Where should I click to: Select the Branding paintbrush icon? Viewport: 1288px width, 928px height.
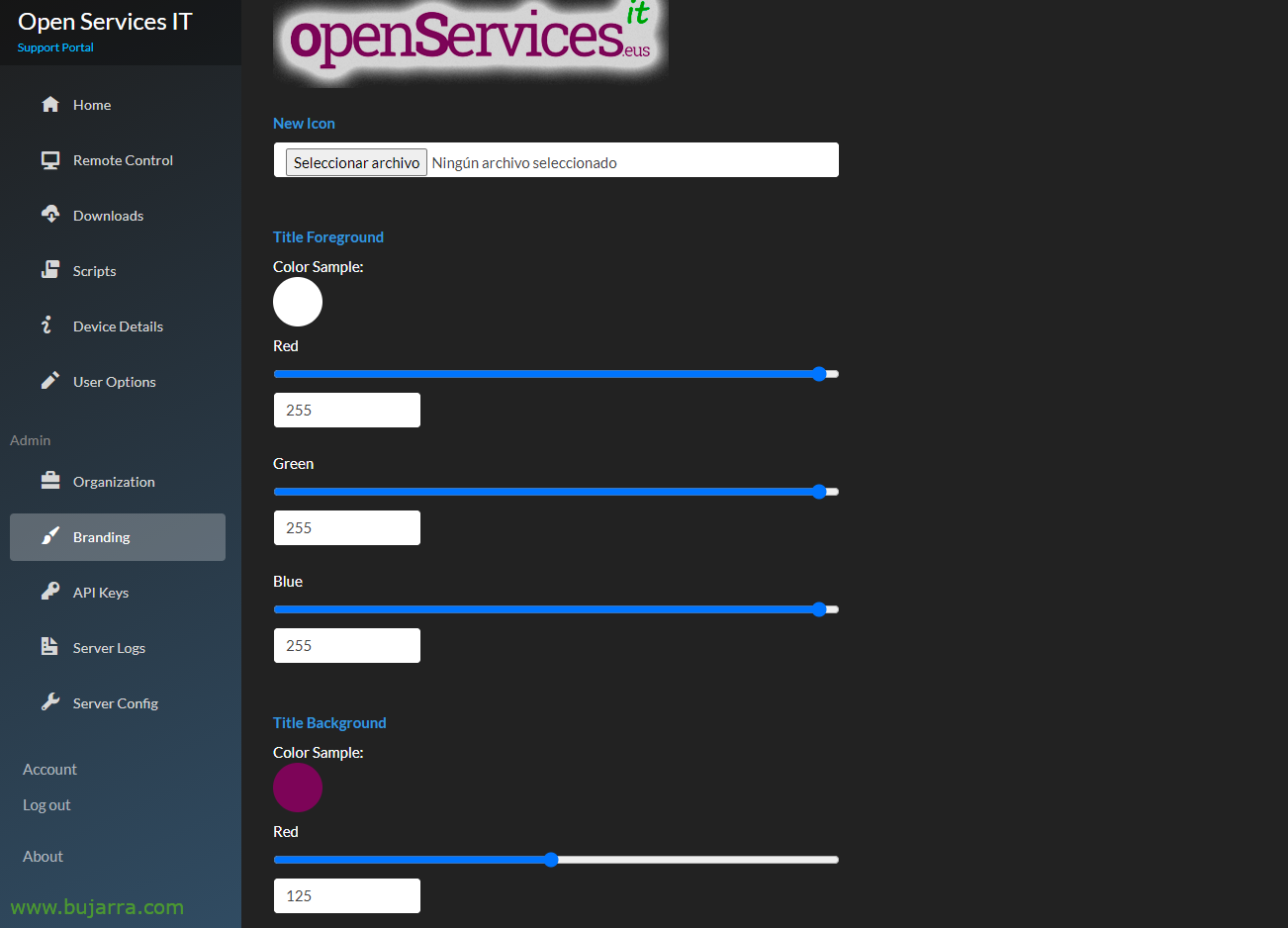49,536
